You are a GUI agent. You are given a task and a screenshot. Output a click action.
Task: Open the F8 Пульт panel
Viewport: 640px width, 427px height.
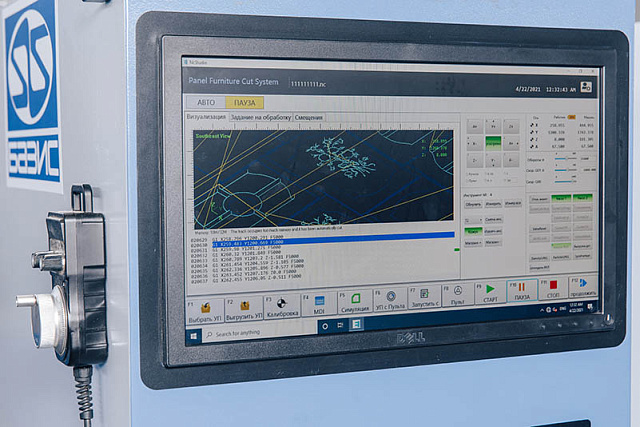click(x=458, y=295)
